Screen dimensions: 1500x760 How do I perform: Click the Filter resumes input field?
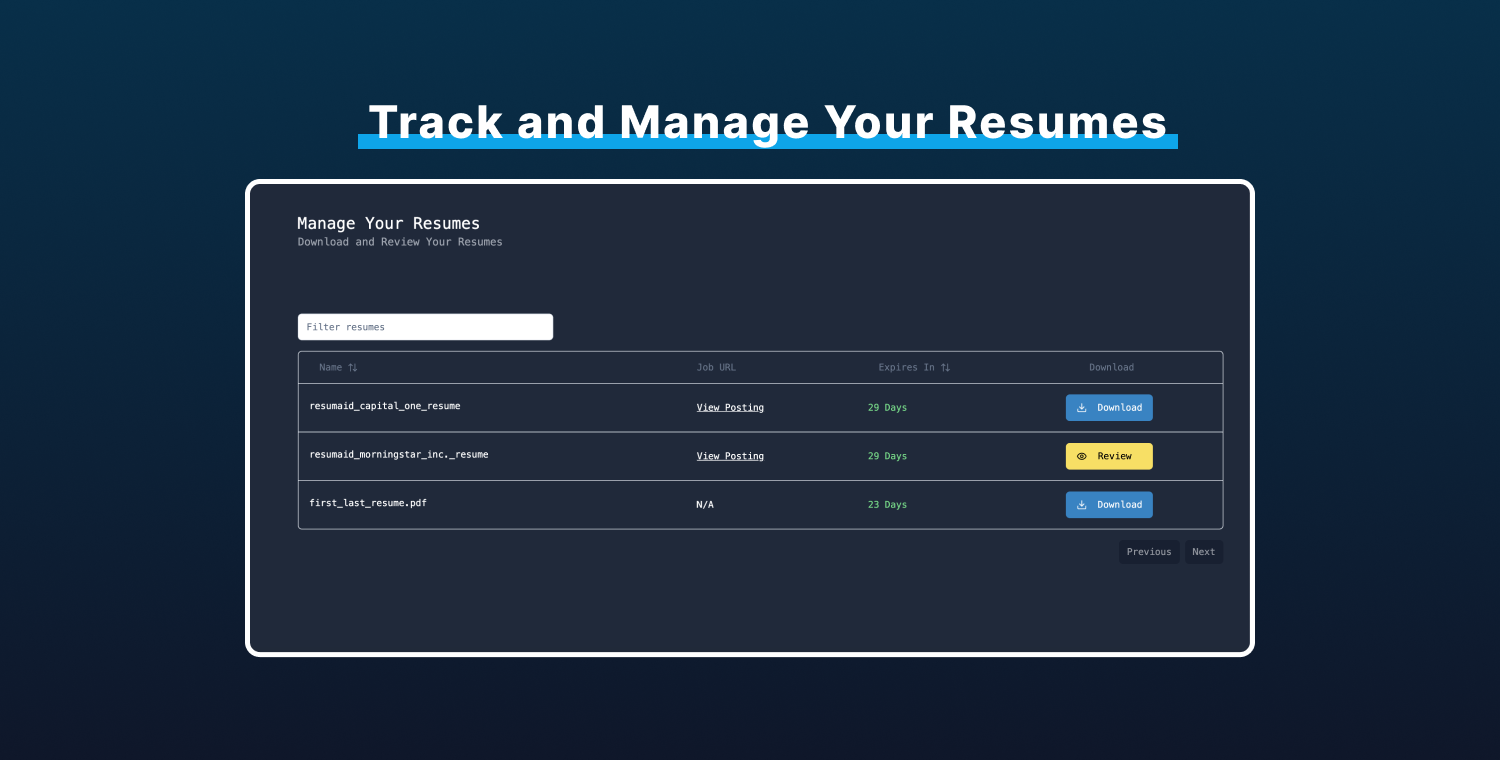[425, 327]
